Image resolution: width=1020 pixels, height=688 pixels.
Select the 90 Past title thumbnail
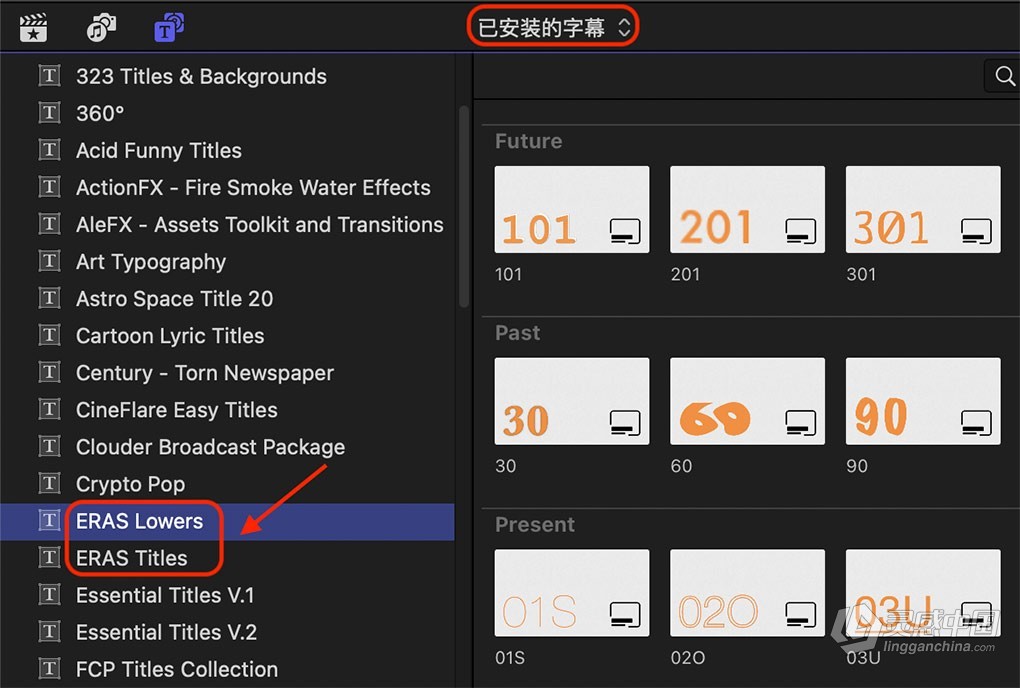(923, 401)
